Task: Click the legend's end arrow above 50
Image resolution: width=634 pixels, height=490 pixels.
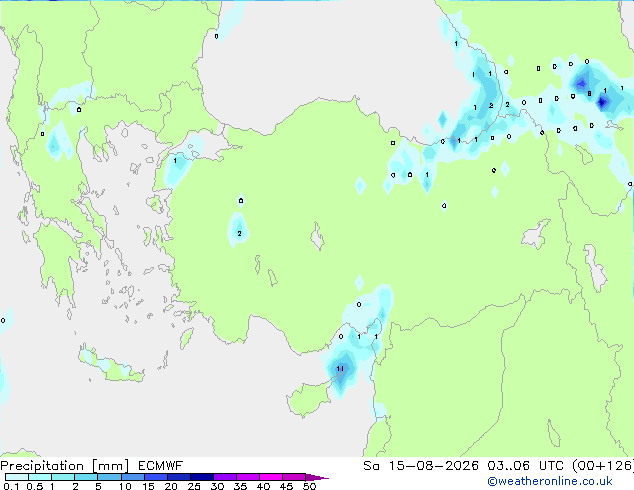Action: [317, 477]
